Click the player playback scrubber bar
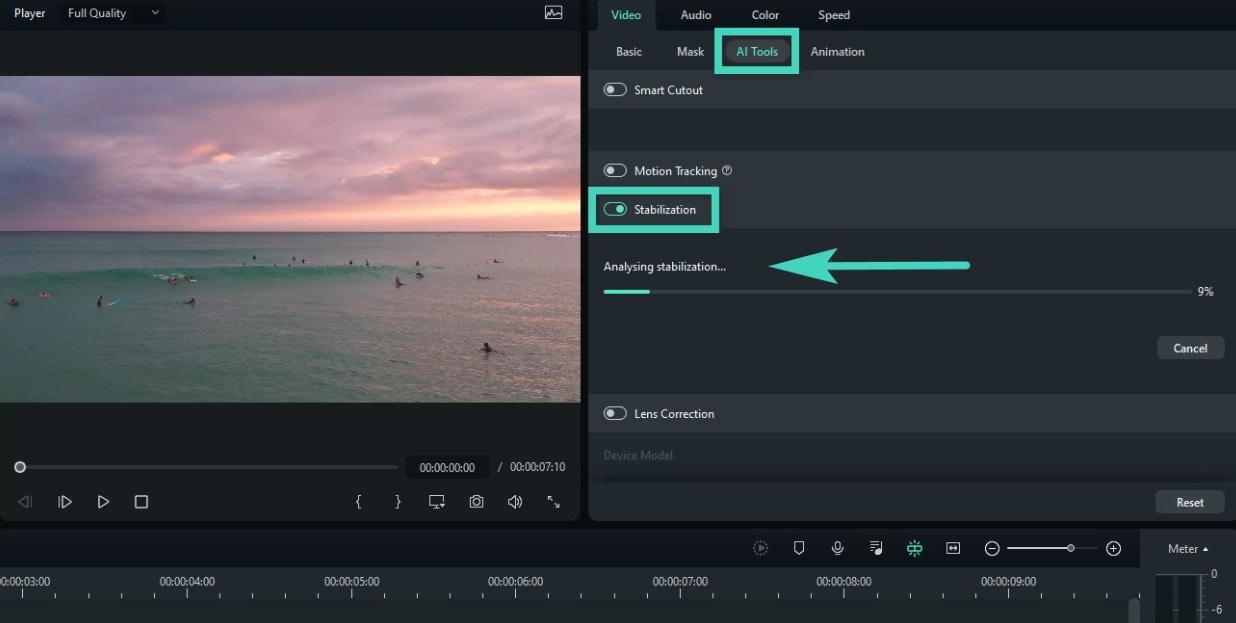The width and height of the screenshot is (1236, 623). pos(208,467)
